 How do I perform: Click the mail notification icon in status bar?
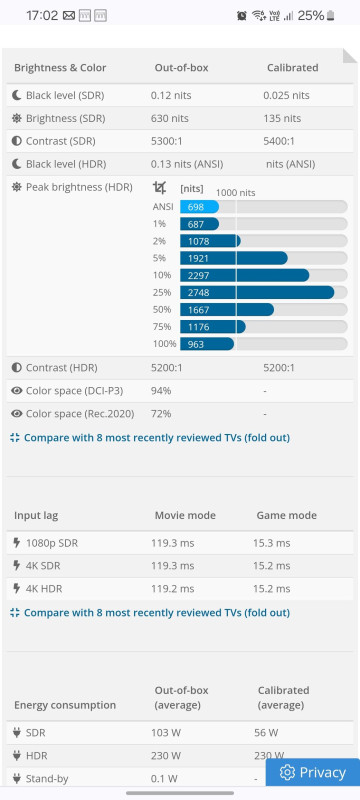[69, 16]
